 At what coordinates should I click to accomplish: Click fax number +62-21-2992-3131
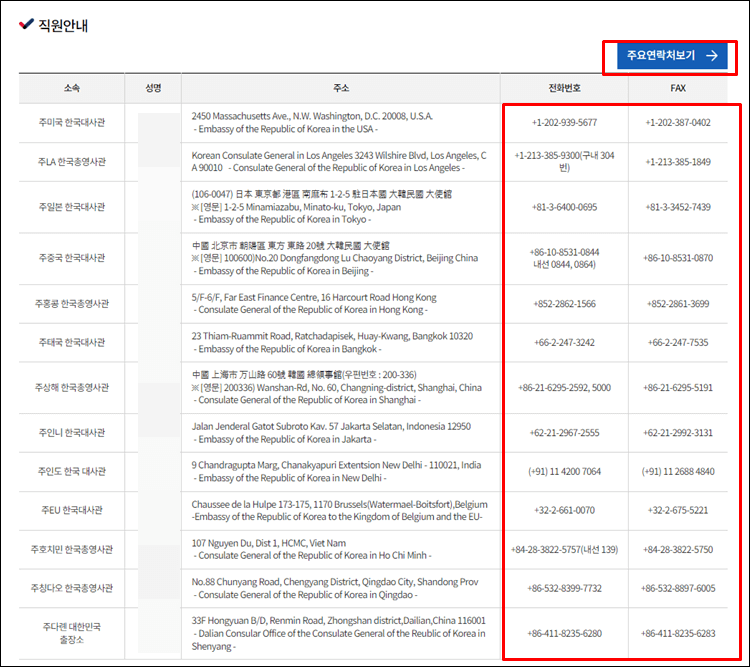coord(678,433)
